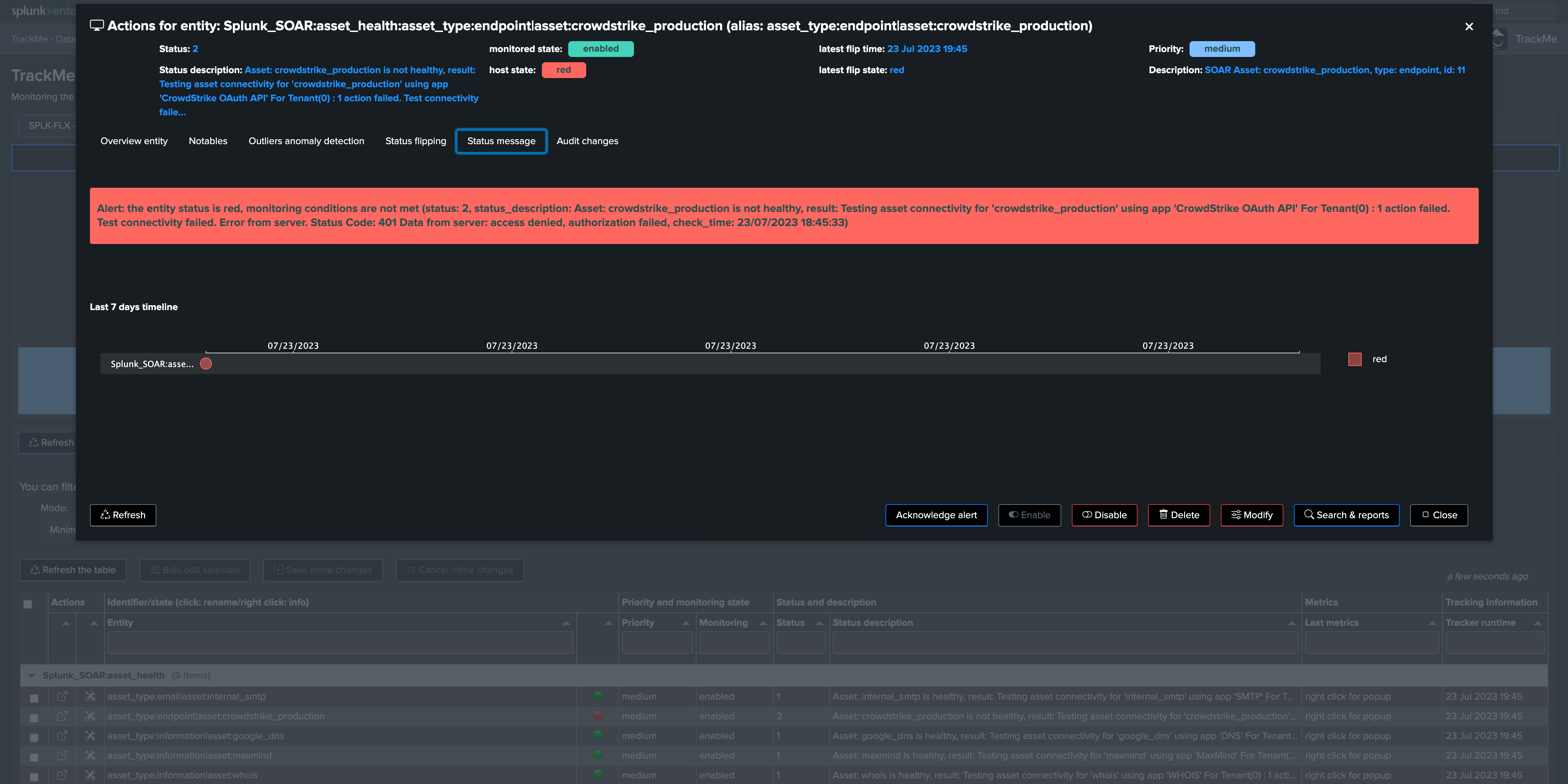The width and height of the screenshot is (1568, 784).
Task: Sort by Last metrics column arrow
Action: pos(1432,623)
